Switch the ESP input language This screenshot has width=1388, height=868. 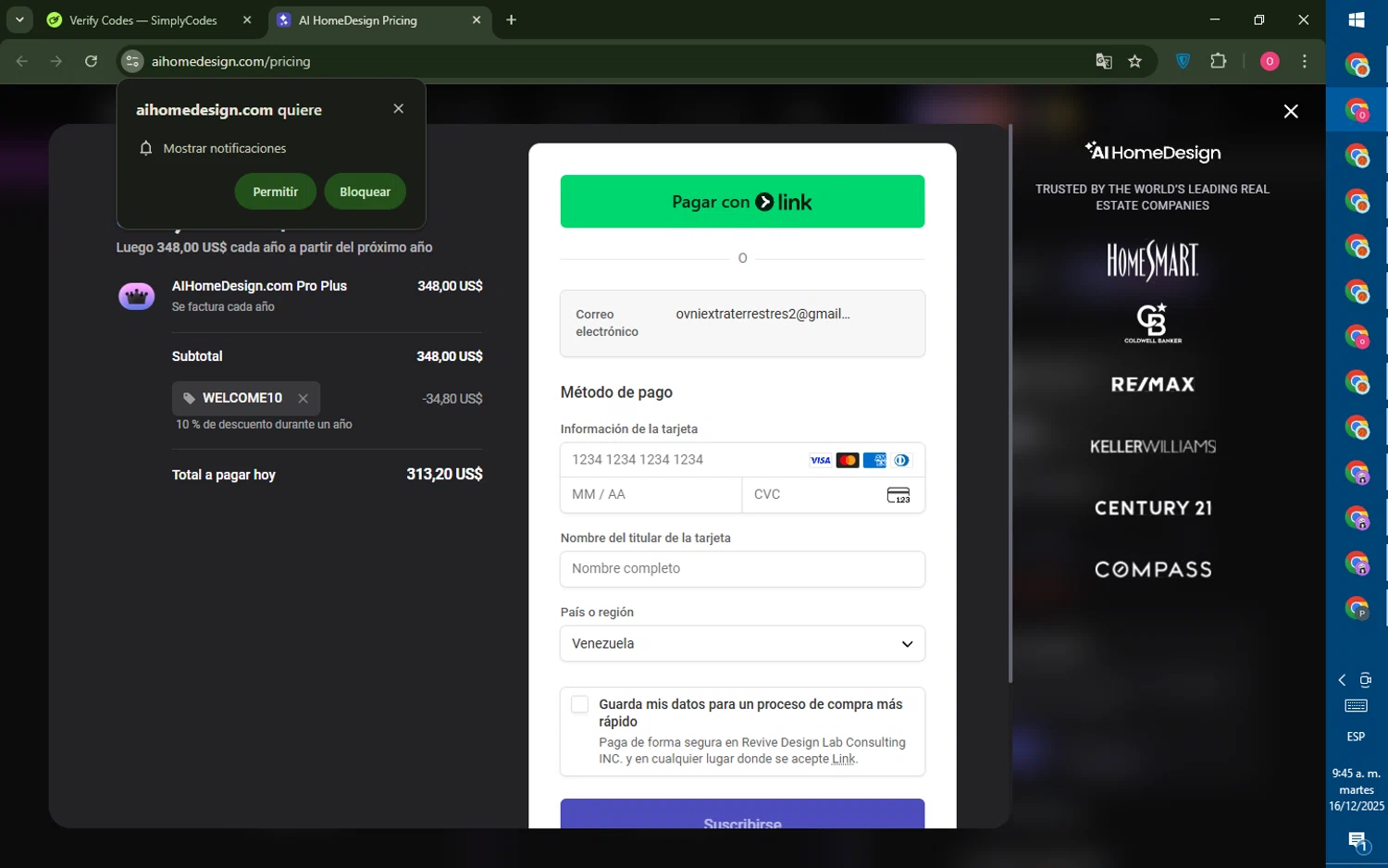[1357, 737]
